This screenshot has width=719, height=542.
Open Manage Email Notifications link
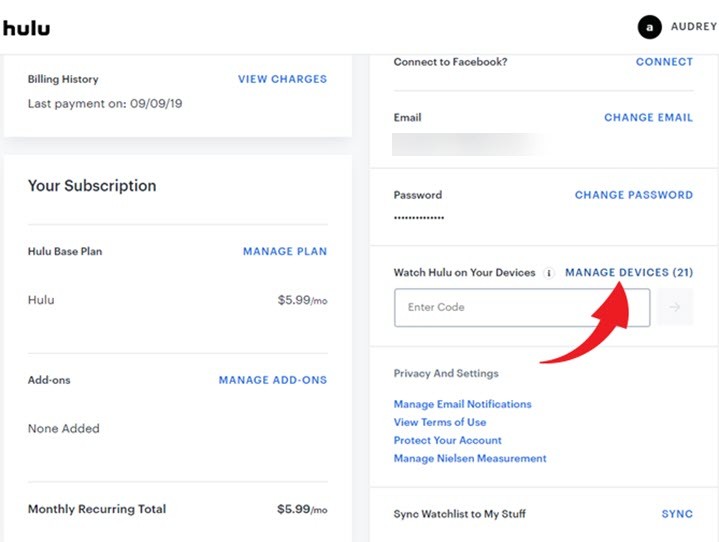click(462, 404)
